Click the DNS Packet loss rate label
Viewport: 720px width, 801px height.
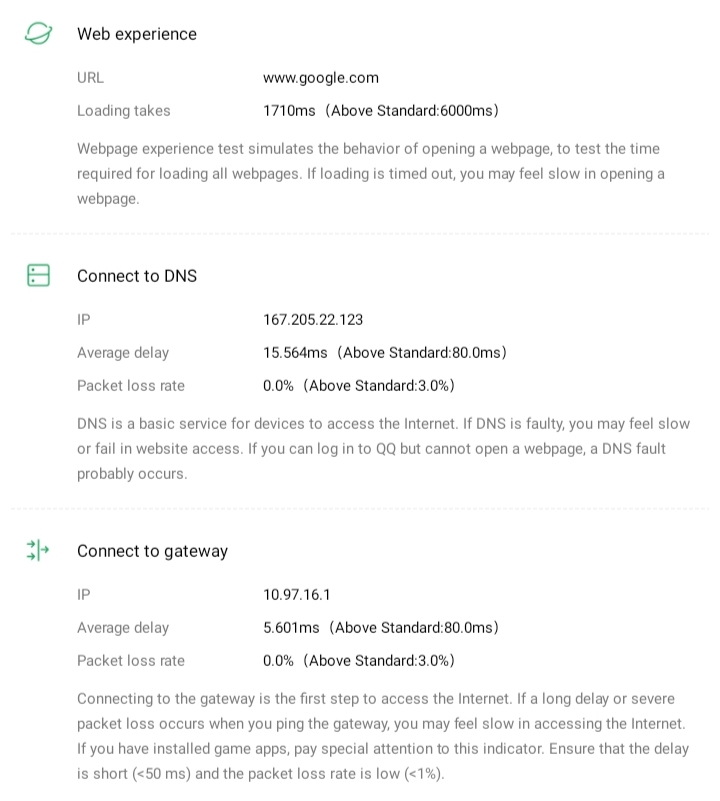click(x=131, y=386)
